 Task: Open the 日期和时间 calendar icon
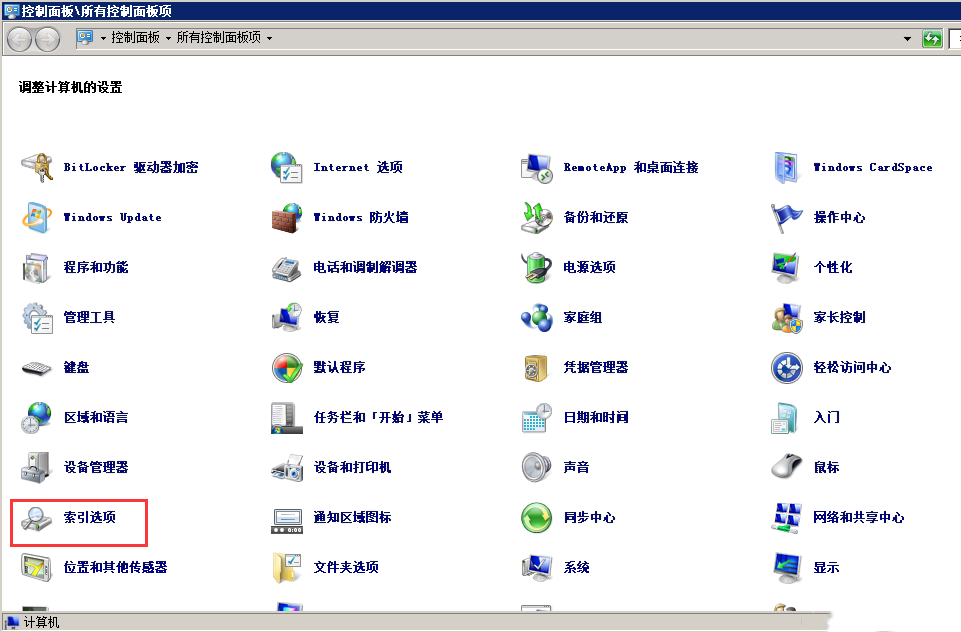pos(537,417)
